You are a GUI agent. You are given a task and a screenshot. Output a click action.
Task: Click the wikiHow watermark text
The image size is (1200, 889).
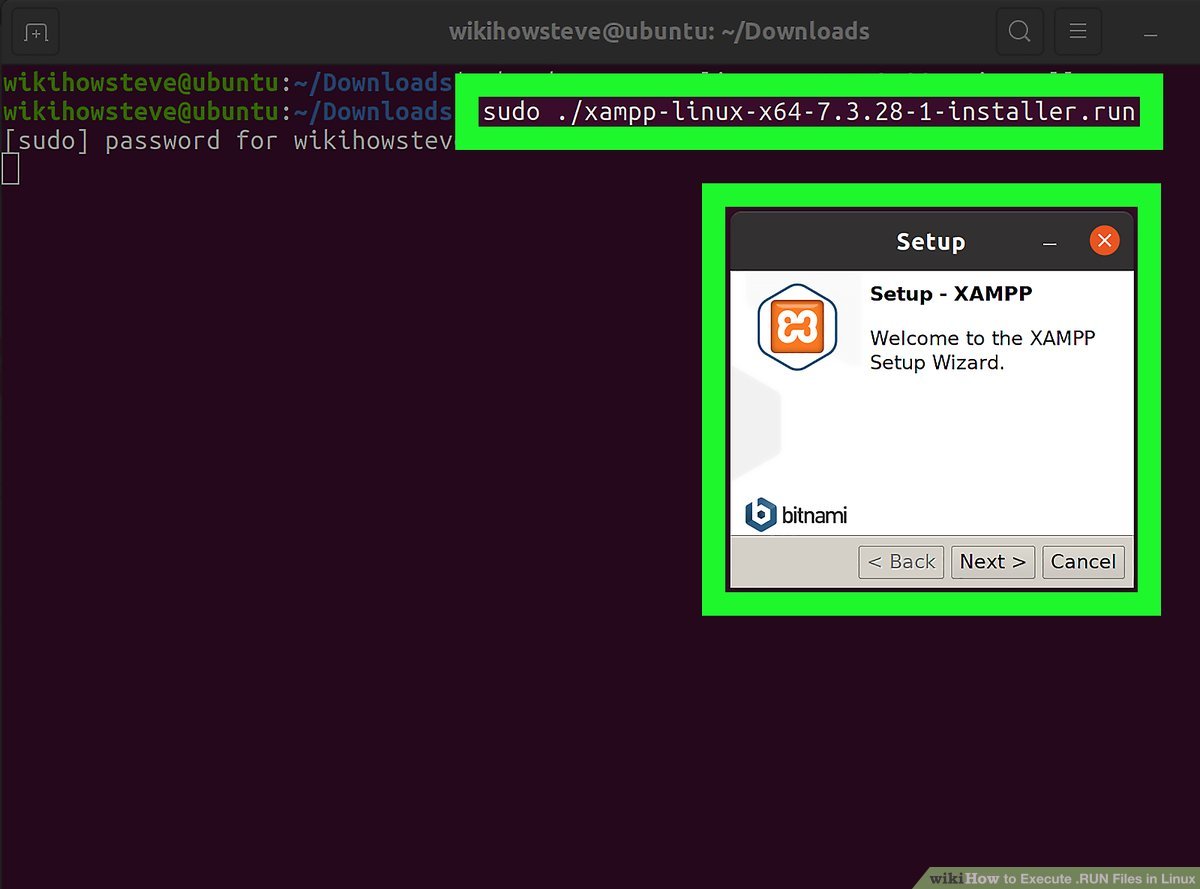(x=1060, y=878)
